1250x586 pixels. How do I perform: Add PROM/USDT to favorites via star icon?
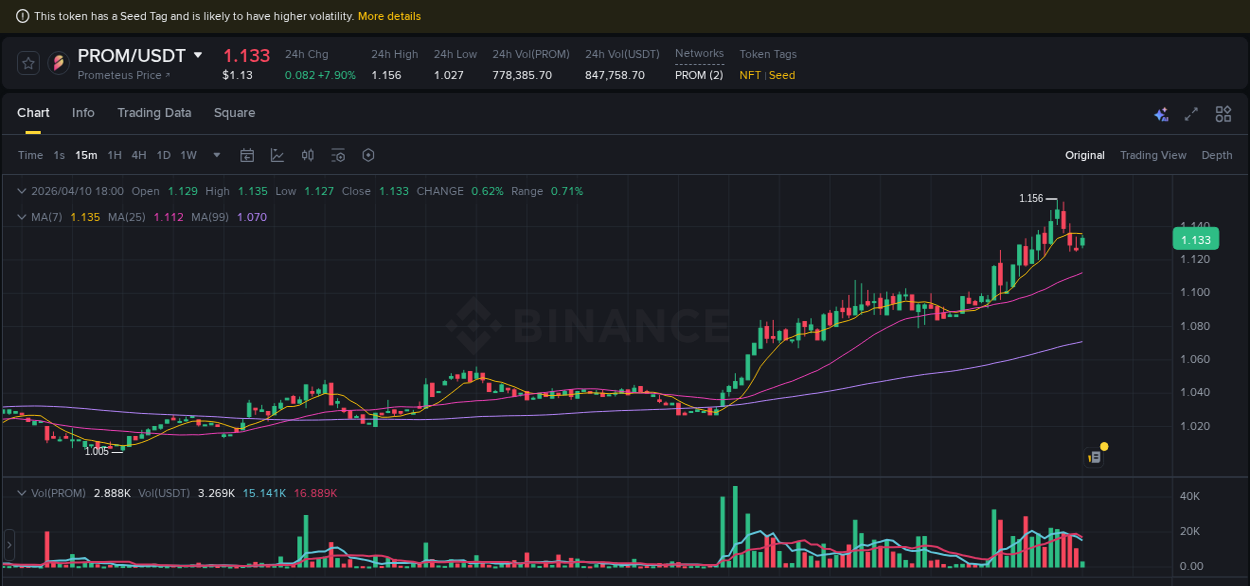pos(28,62)
